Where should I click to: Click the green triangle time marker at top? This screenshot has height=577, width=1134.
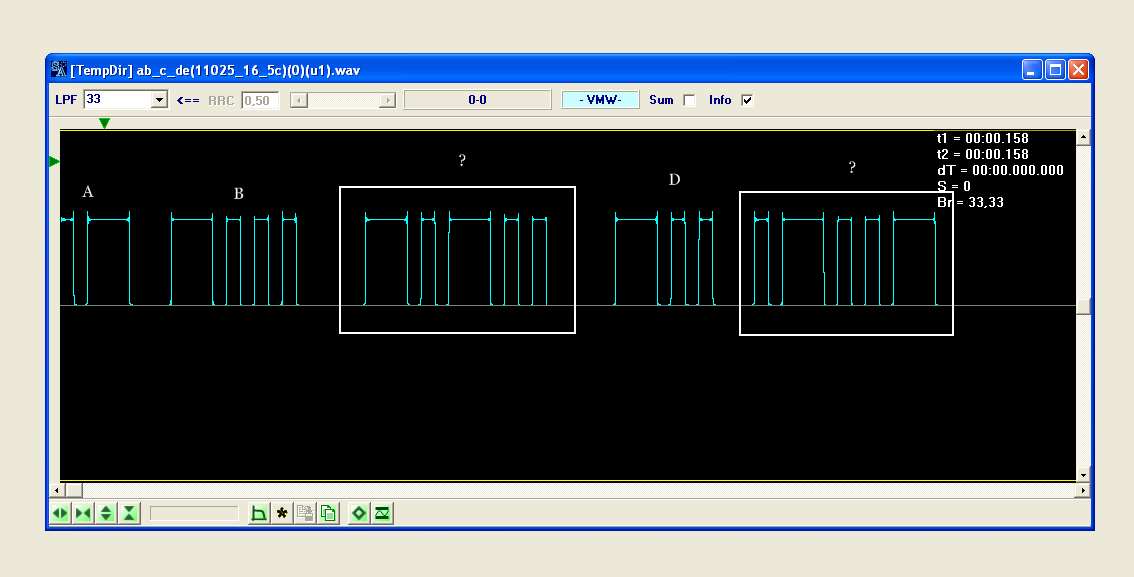104,123
